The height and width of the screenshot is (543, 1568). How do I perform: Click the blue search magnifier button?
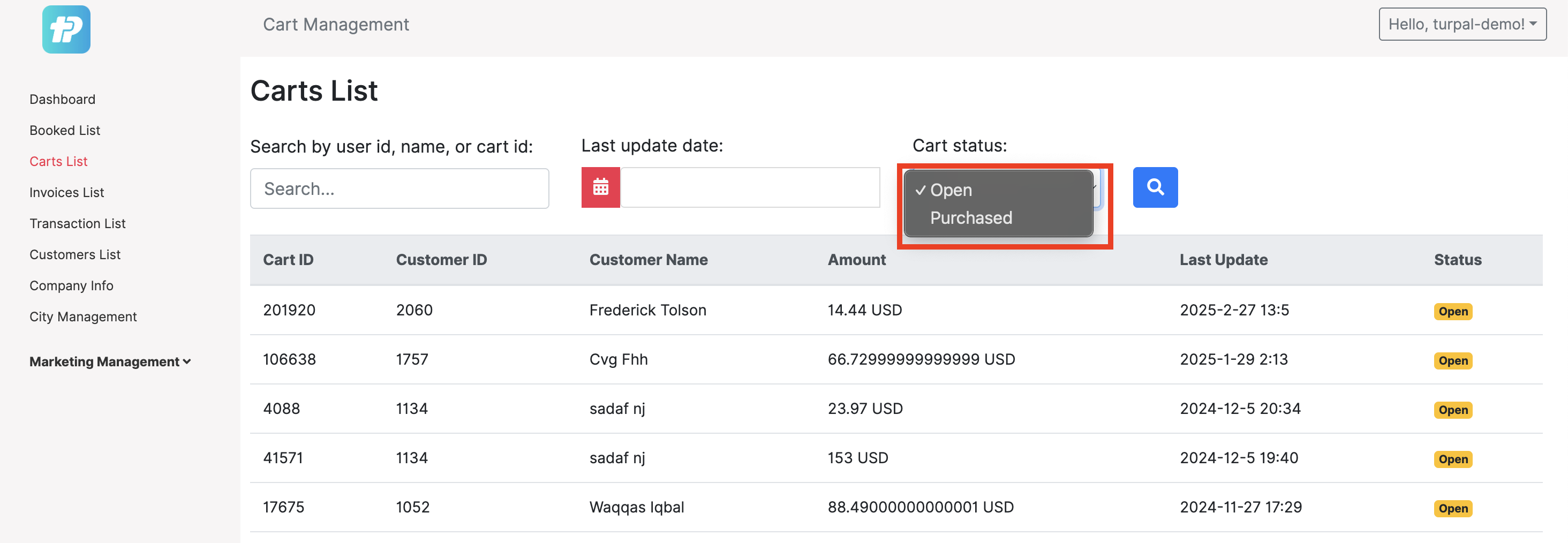coord(1155,187)
